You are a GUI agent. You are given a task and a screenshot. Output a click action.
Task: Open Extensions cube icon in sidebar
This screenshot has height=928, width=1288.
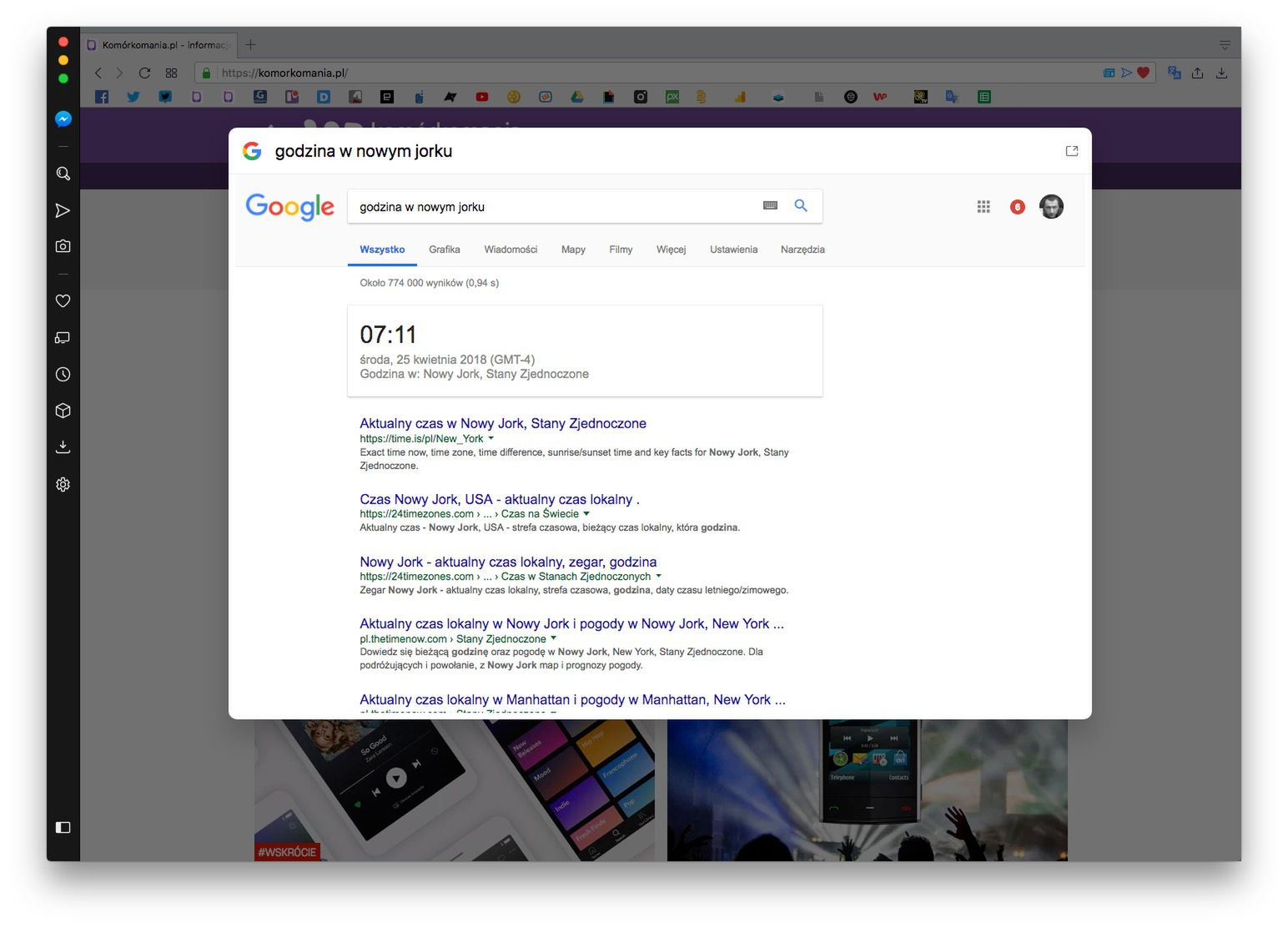[x=63, y=411]
